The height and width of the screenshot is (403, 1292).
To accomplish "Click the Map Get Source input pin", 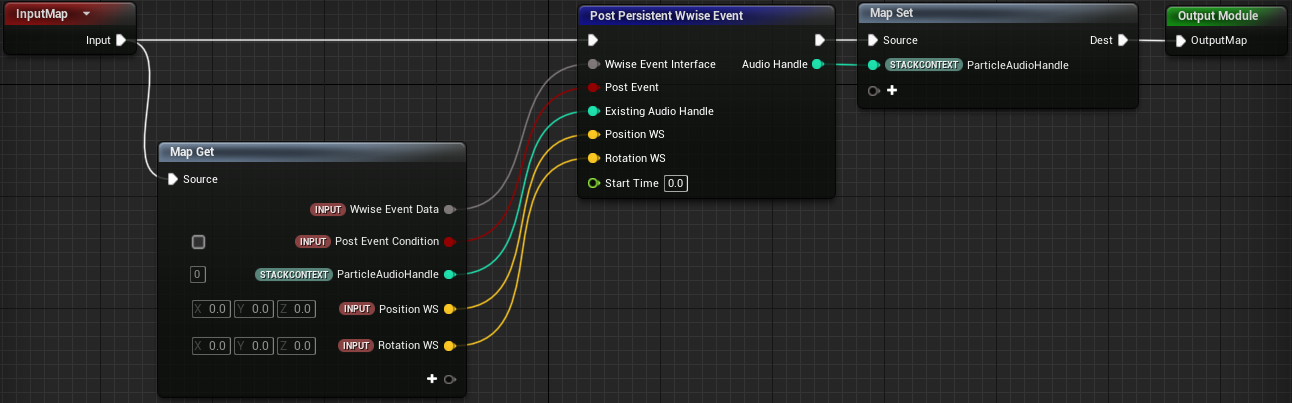I will point(173,179).
